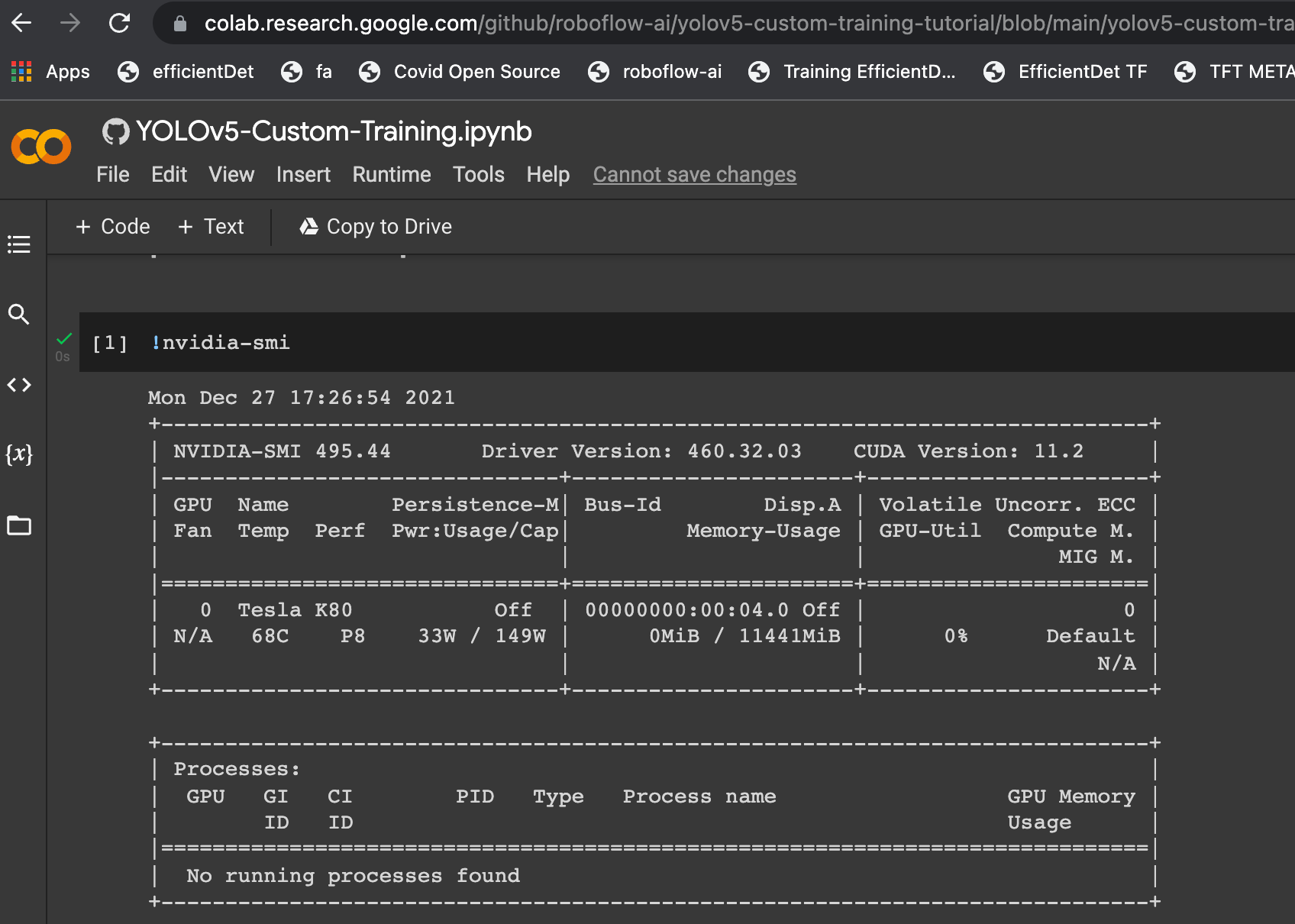Open the Tools menu
1295x924 pixels.
(479, 175)
